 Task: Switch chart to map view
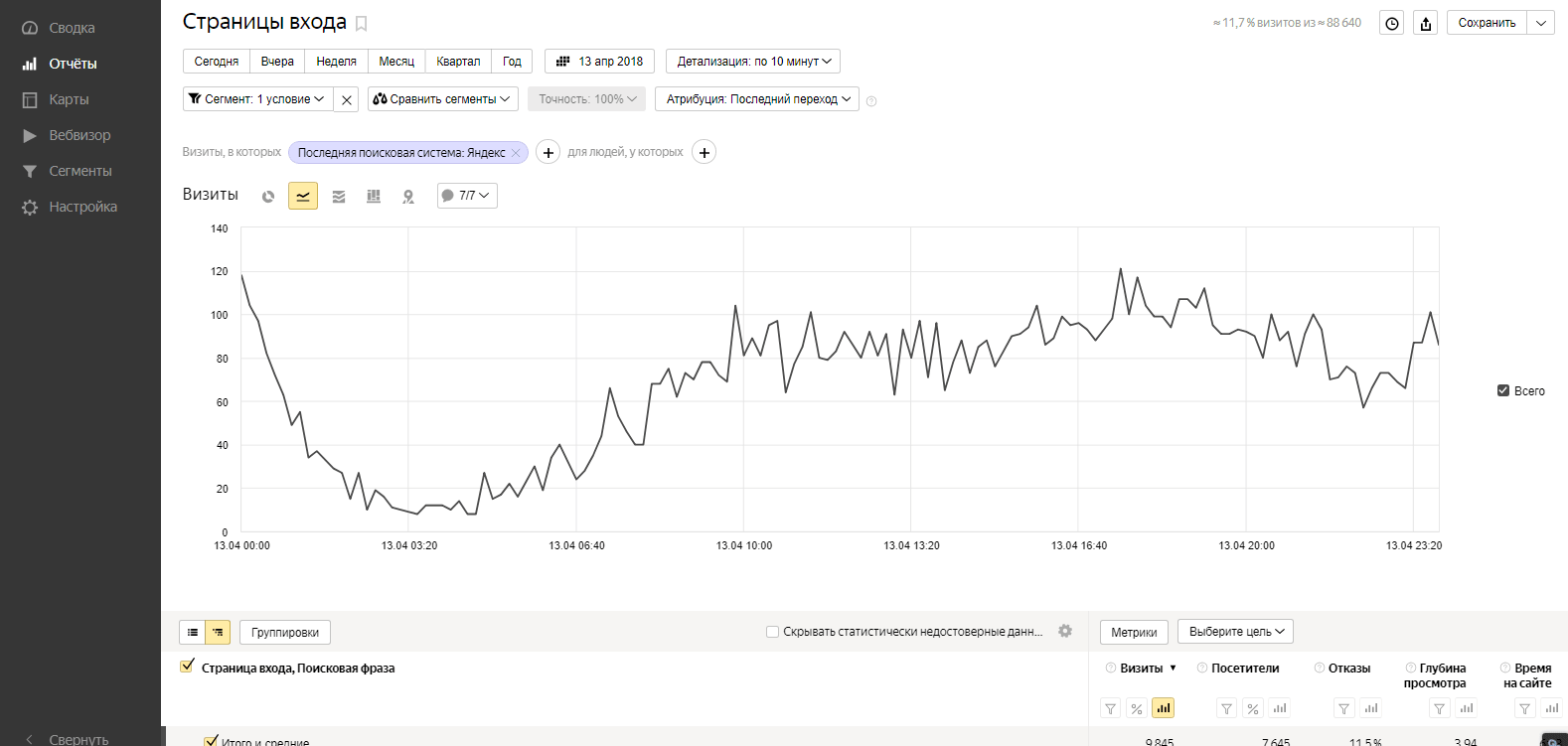[408, 197]
